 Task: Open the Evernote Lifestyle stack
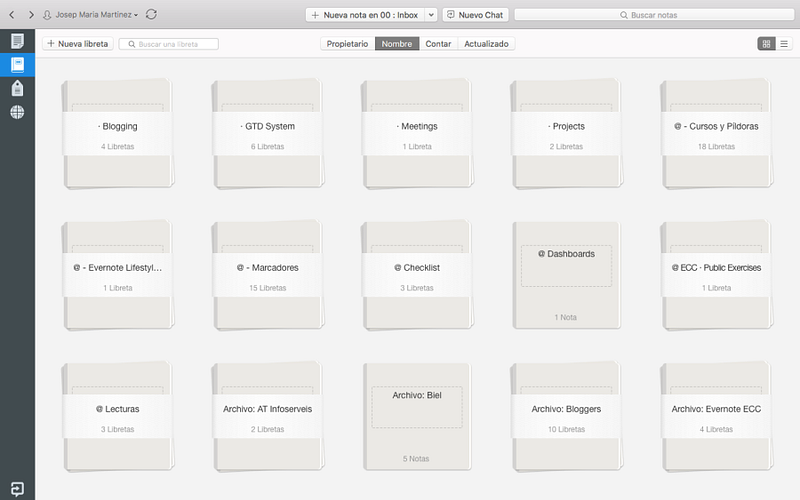118,275
